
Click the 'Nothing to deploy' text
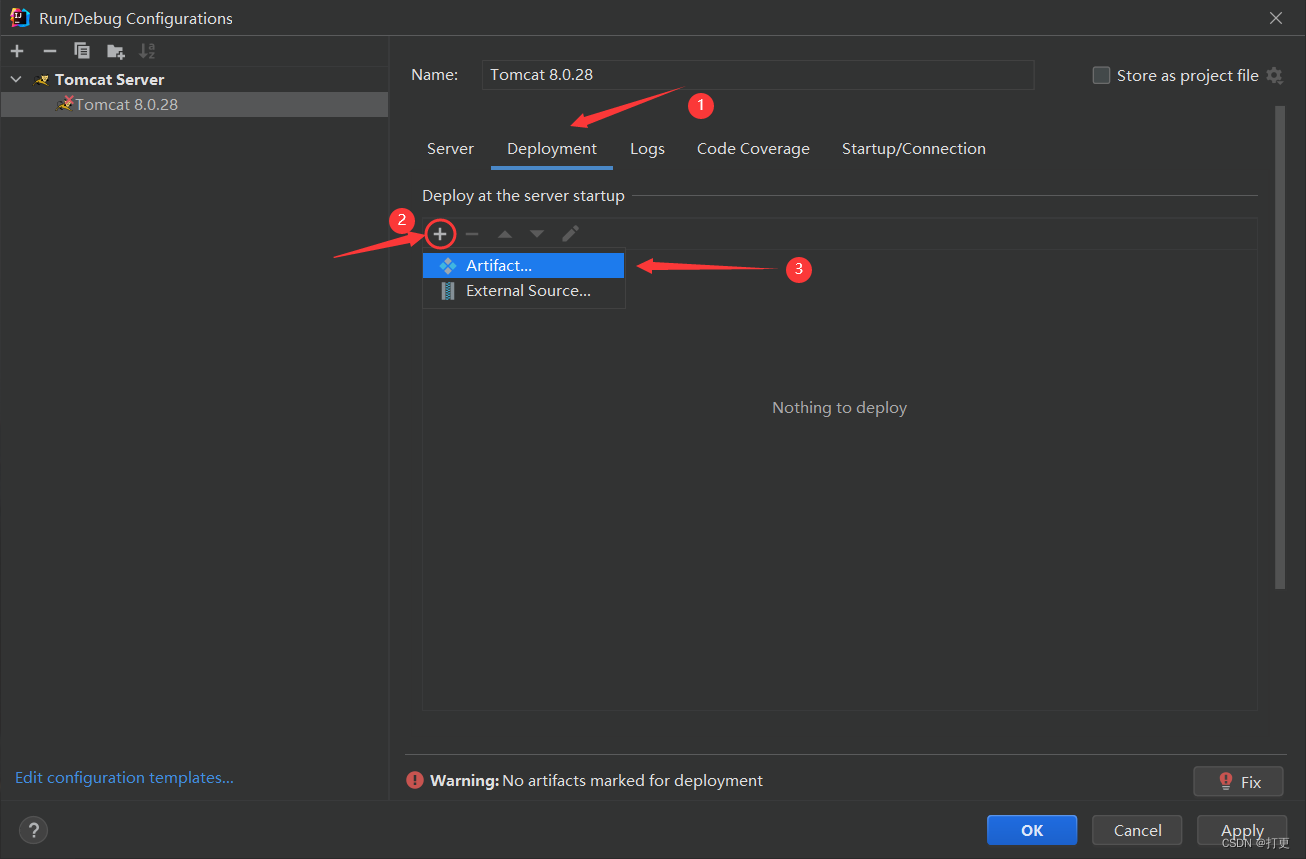coord(840,408)
